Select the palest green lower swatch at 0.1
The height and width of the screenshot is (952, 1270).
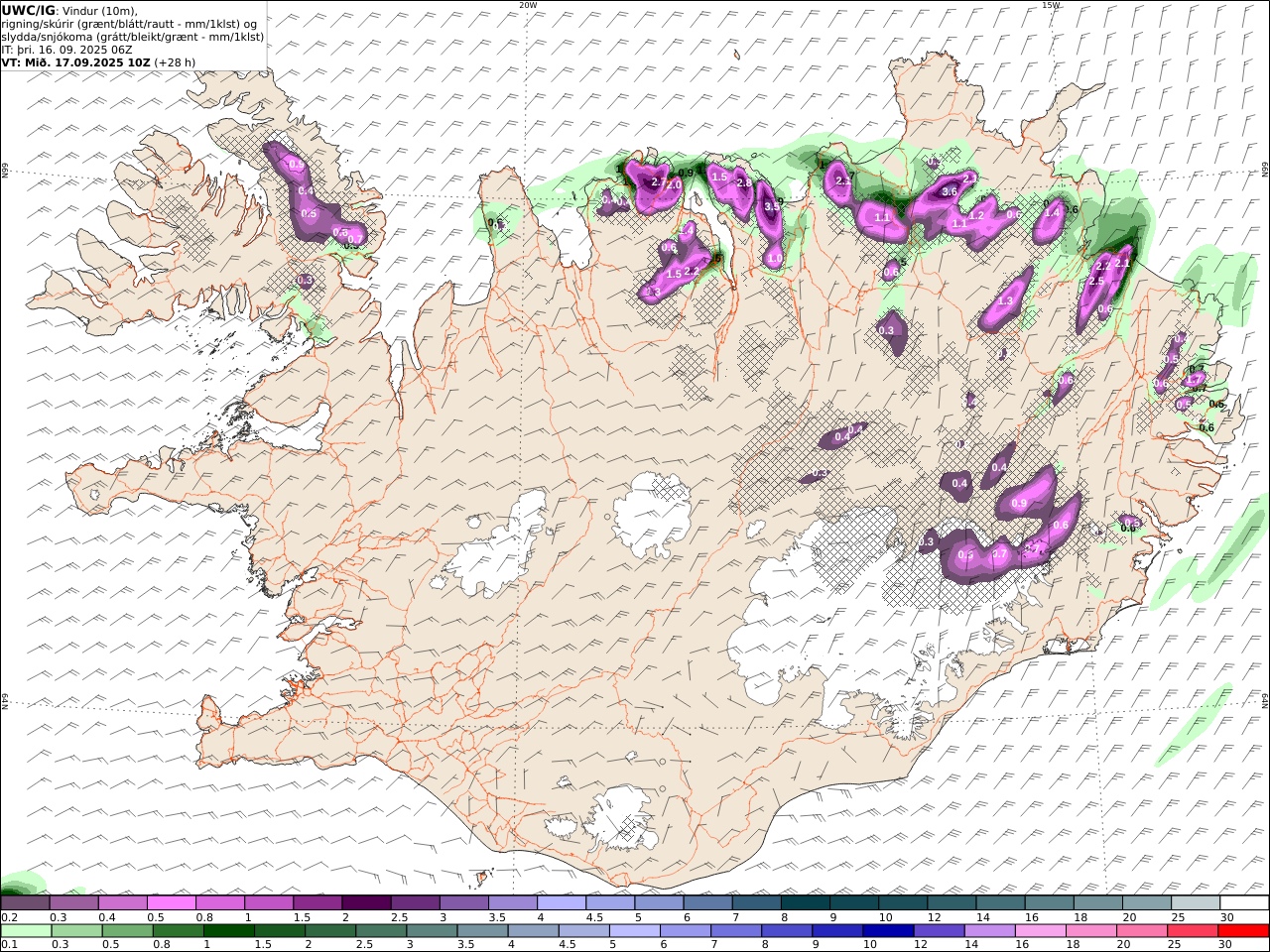[26, 931]
